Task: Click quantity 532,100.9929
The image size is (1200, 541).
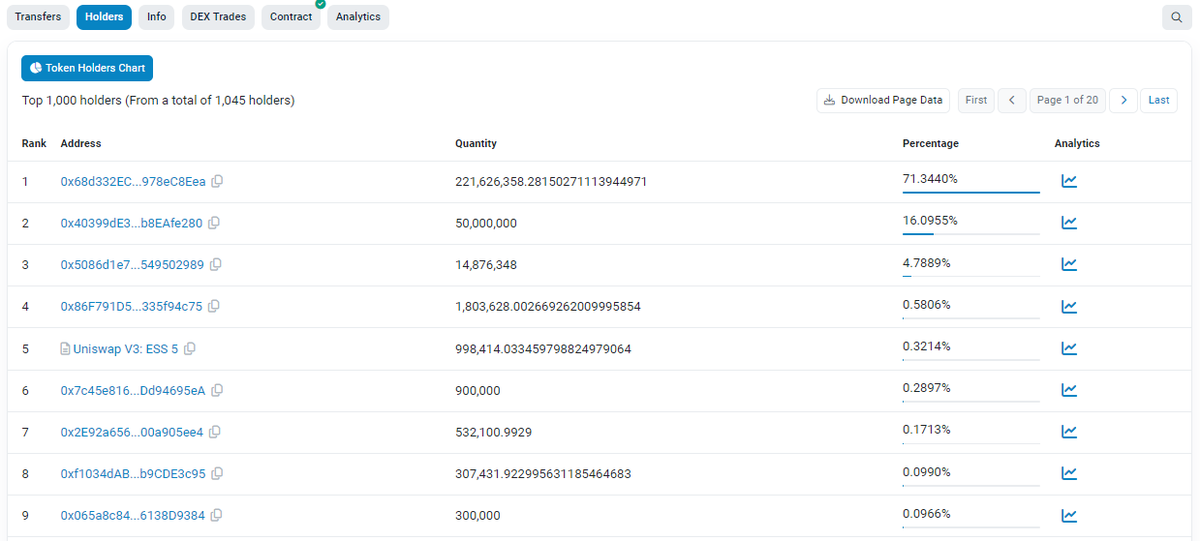Action: pyautogui.click(x=493, y=432)
